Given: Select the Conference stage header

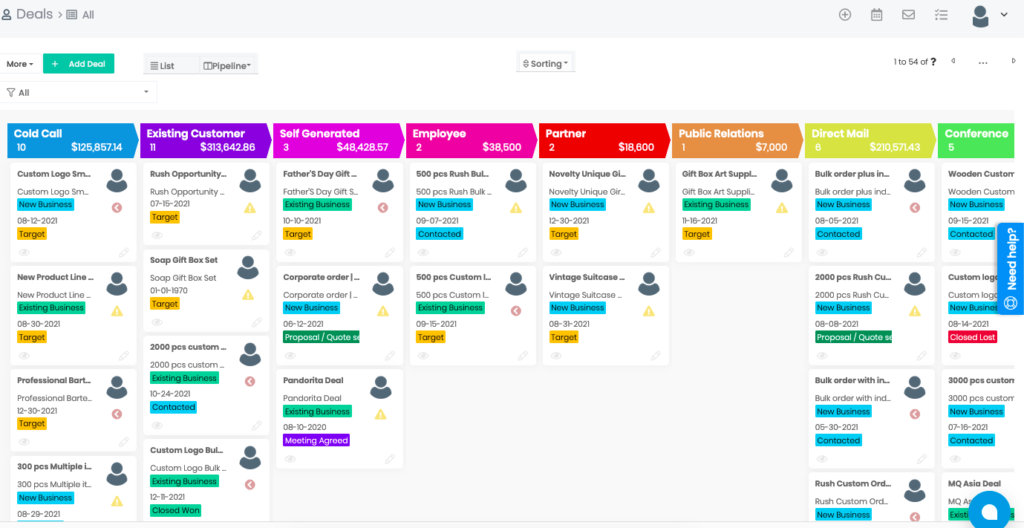Looking at the screenshot, I should click(x=976, y=140).
